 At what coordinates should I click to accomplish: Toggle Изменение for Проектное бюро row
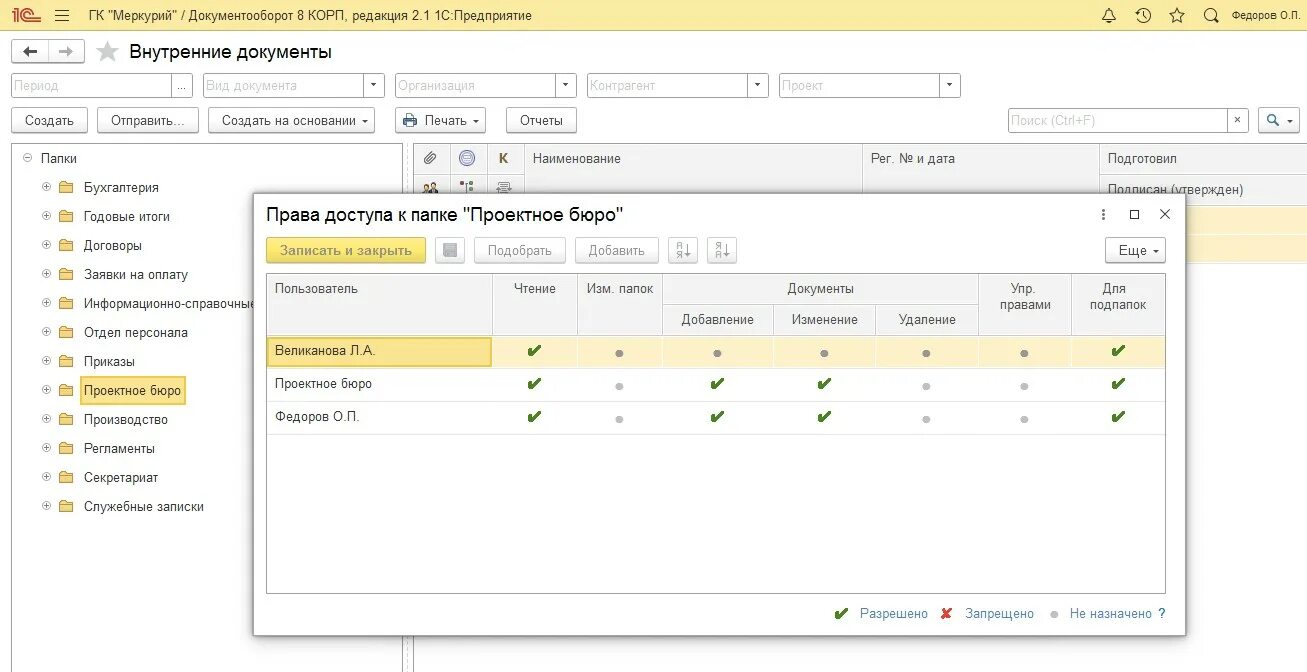[x=824, y=384]
